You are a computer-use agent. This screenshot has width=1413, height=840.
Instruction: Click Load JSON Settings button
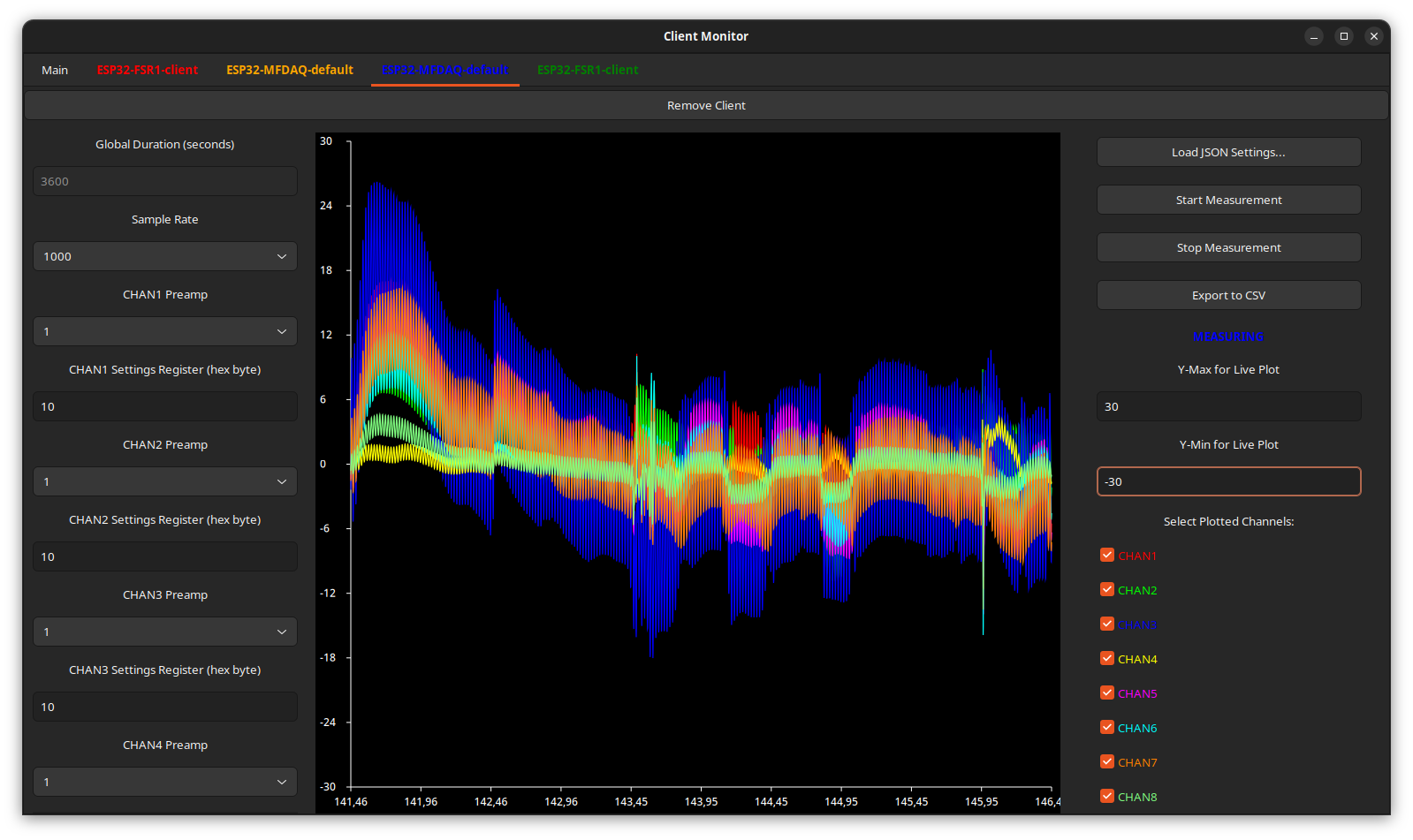(1228, 152)
